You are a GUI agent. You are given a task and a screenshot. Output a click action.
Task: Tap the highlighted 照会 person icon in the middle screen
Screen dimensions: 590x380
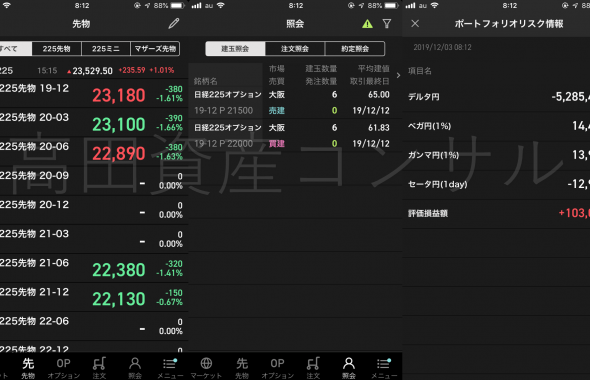coord(348,368)
